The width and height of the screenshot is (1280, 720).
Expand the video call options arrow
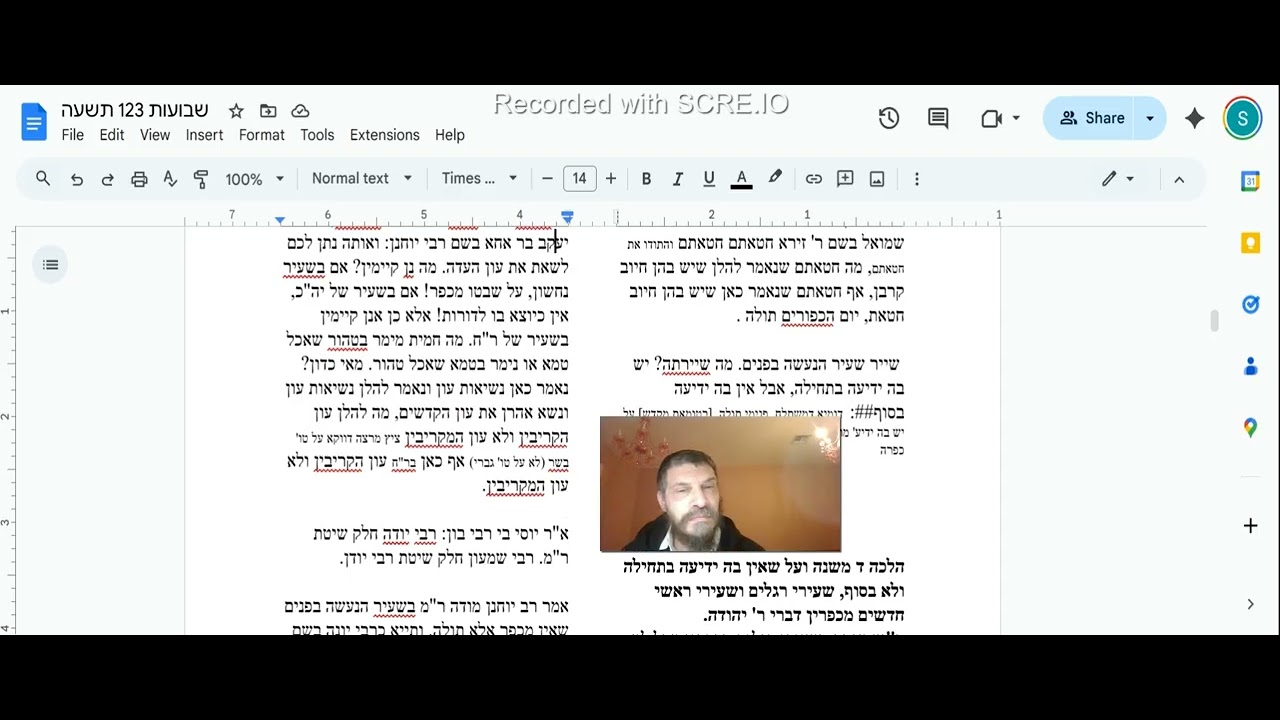[x=1016, y=118]
